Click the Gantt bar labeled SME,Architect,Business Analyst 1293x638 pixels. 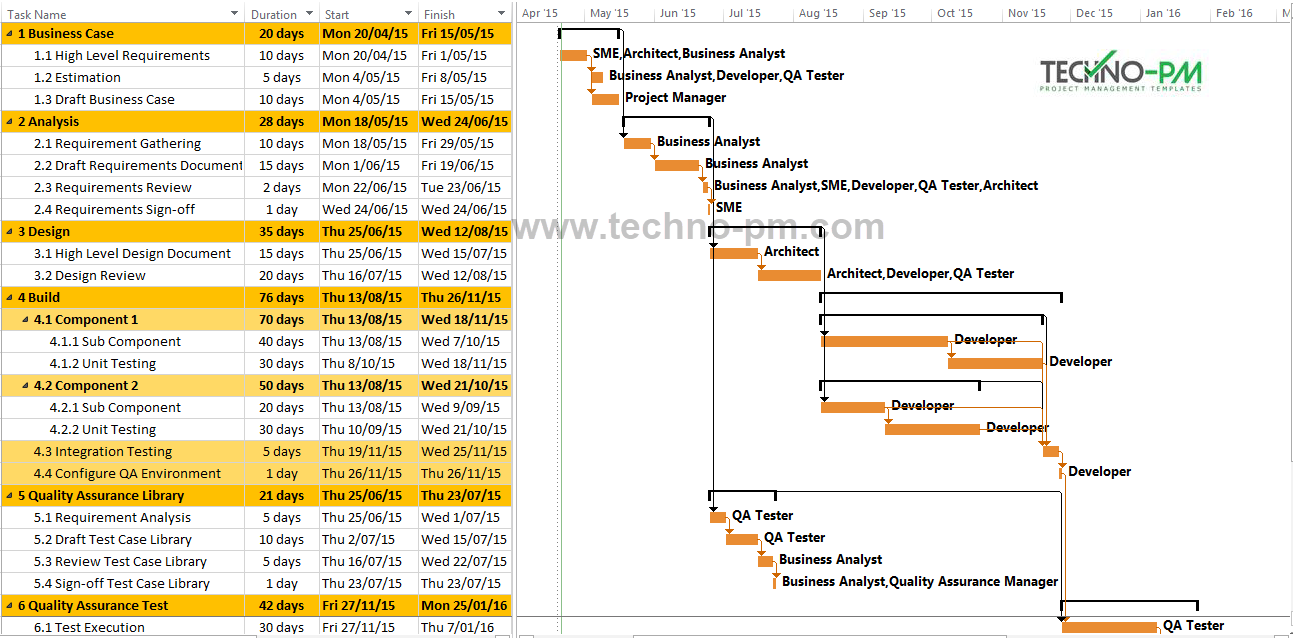[574, 55]
